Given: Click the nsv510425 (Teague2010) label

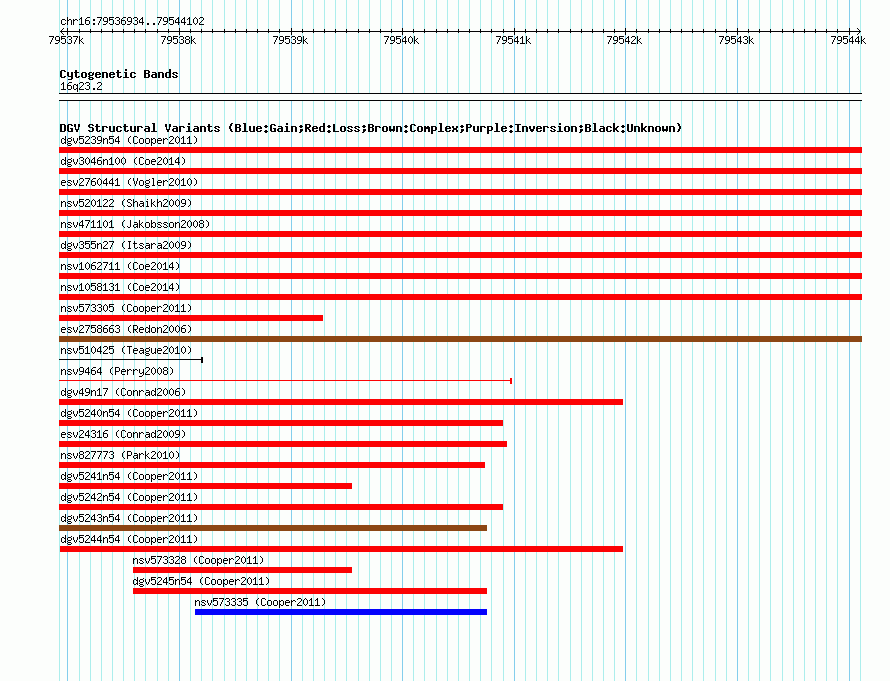Looking at the screenshot, I should [x=126, y=350].
